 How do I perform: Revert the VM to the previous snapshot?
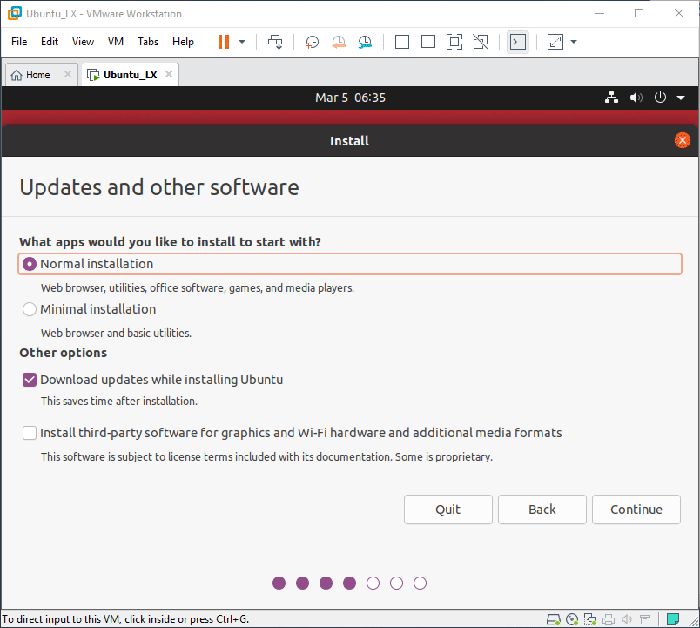tap(339, 42)
